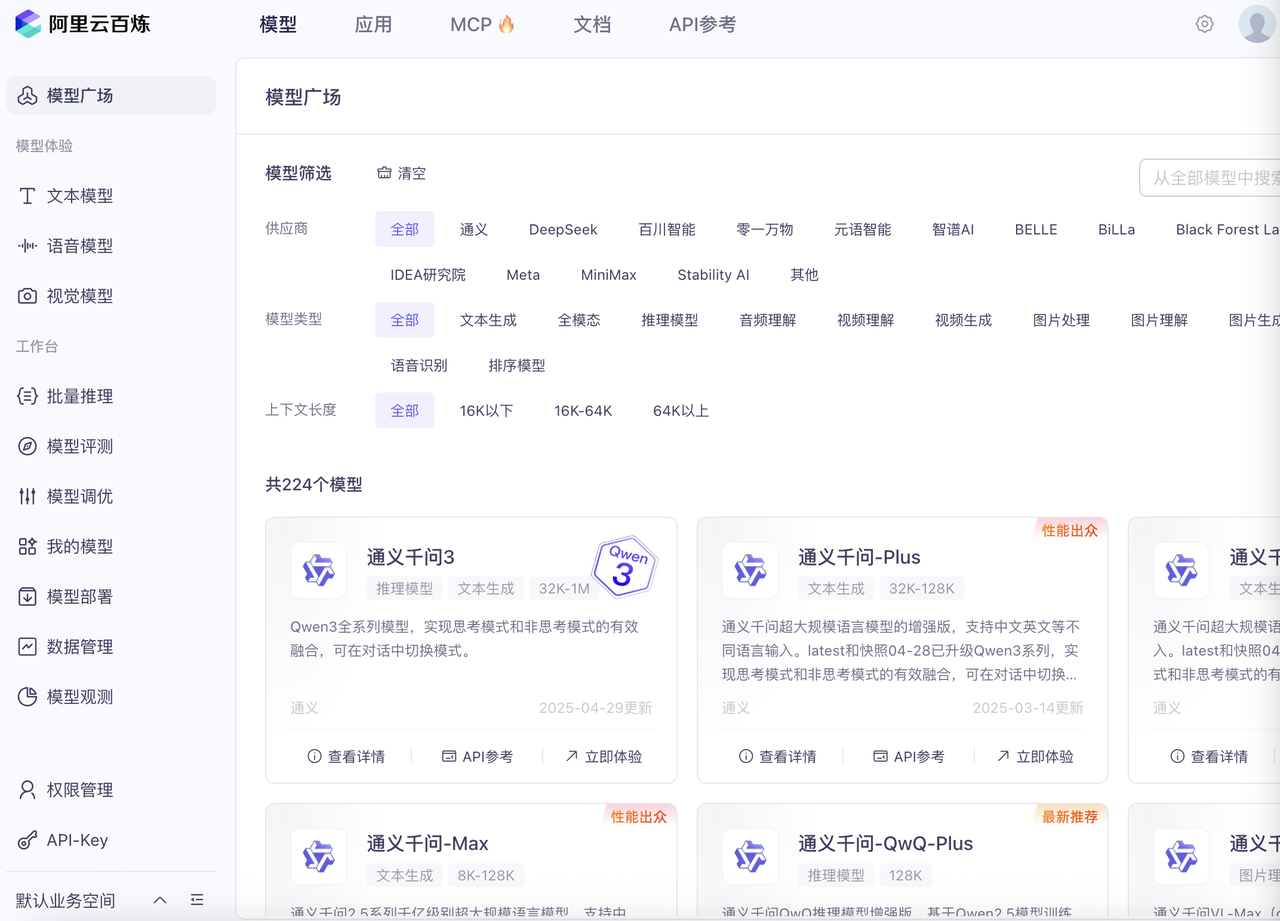This screenshot has width=1280, height=921.
Task: View details 查看详情 for 通义千问-Plus
Action: (777, 757)
